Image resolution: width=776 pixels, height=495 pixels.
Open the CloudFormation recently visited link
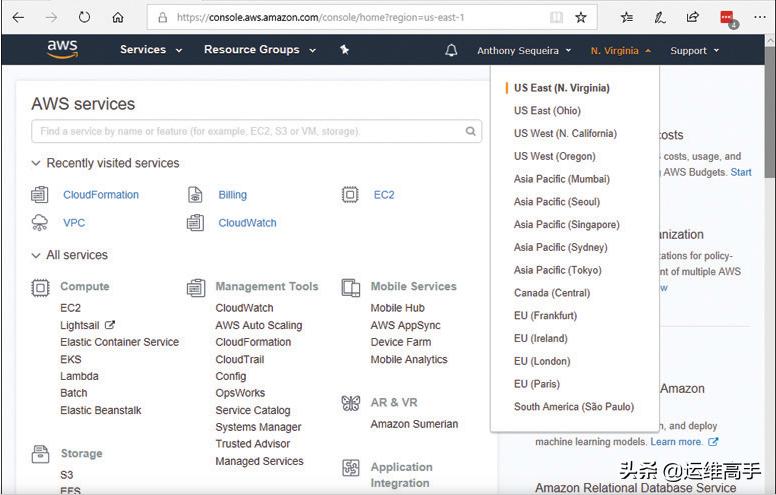tap(101, 195)
